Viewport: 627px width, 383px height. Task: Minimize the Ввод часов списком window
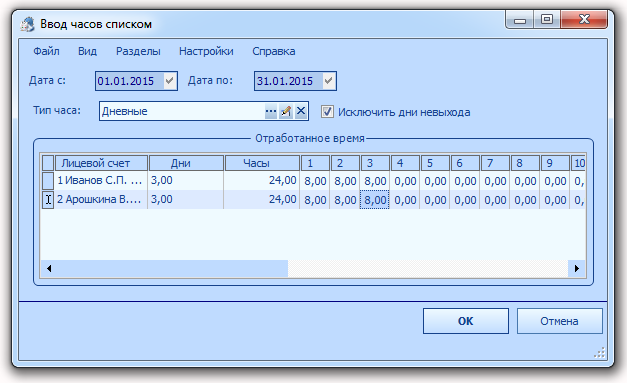pos(520,20)
